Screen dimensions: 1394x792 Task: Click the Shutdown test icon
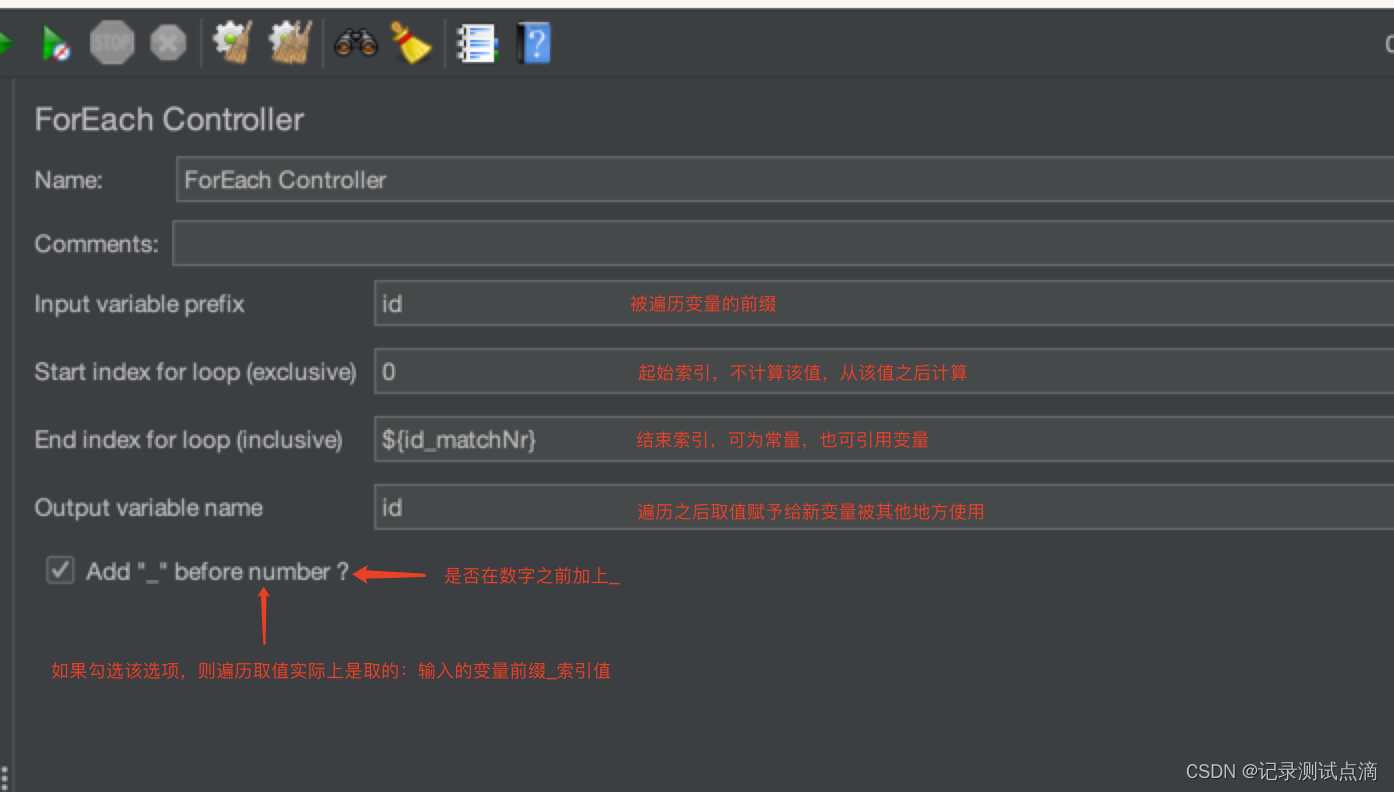point(168,41)
